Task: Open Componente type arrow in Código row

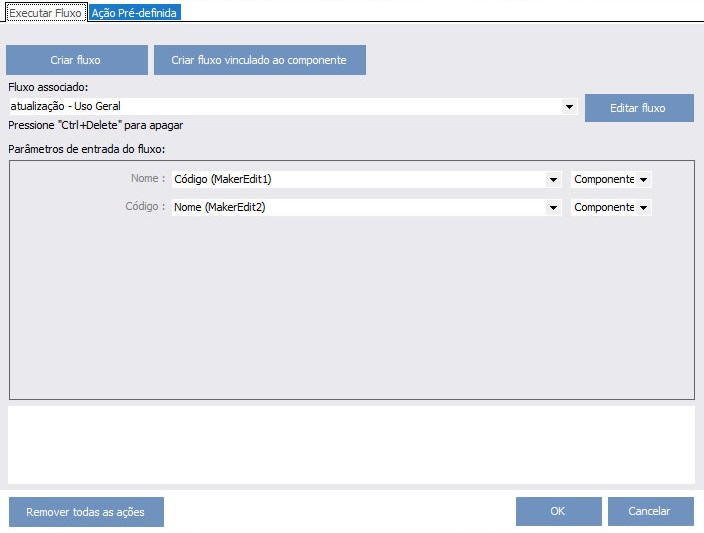Action: point(643,207)
